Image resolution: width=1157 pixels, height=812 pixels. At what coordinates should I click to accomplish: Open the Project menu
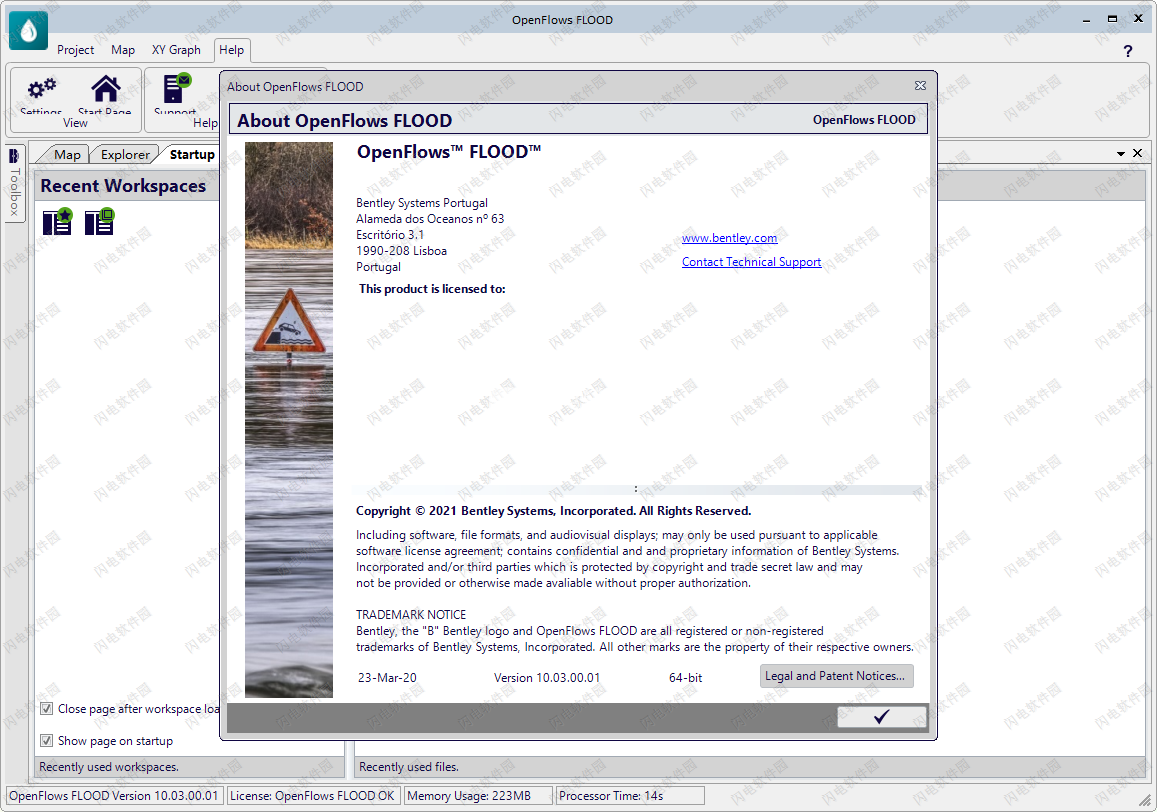coord(75,49)
